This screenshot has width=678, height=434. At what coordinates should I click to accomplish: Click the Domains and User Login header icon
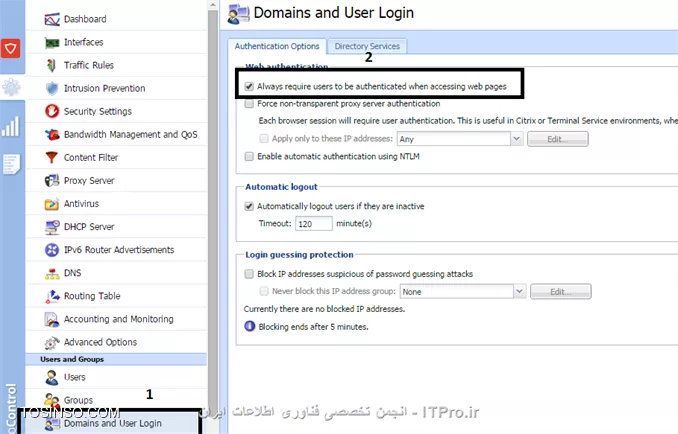pos(238,13)
